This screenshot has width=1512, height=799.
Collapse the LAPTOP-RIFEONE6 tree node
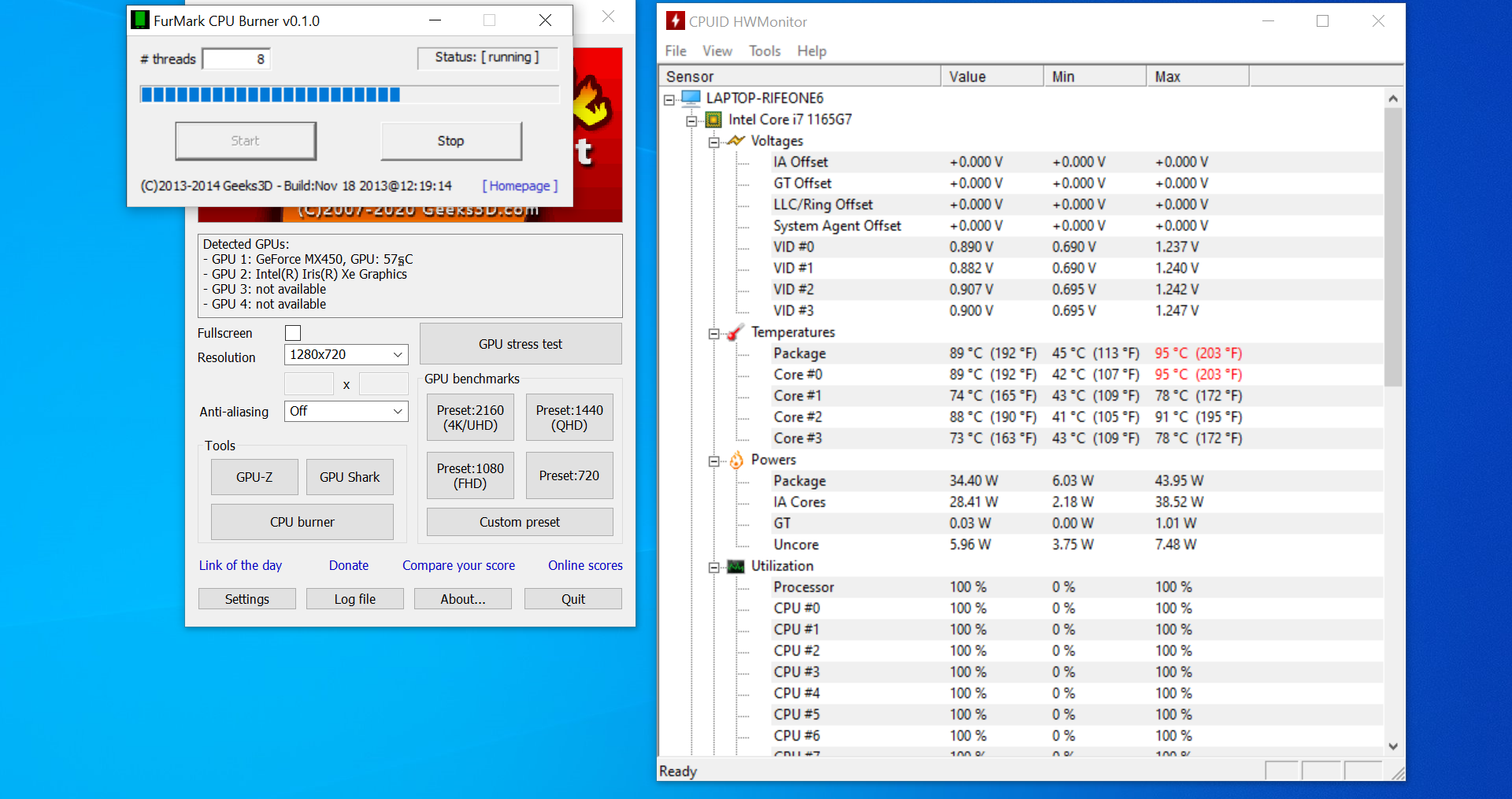(x=669, y=99)
